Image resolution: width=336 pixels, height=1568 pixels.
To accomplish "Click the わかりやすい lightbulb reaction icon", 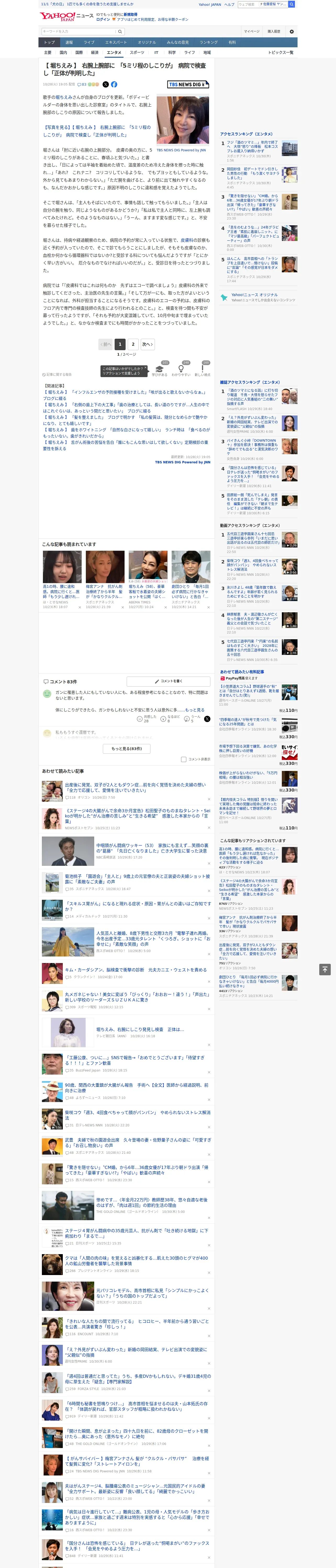I will click(x=181, y=368).
